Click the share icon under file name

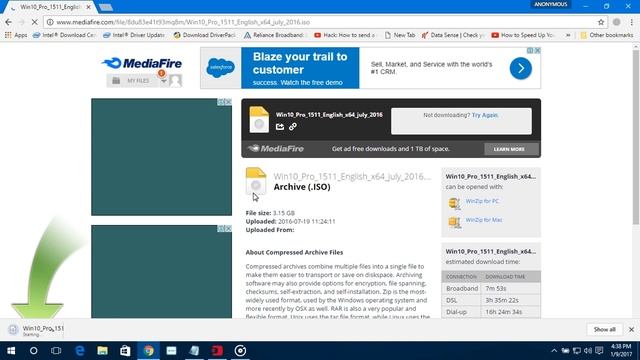(280, 127)
